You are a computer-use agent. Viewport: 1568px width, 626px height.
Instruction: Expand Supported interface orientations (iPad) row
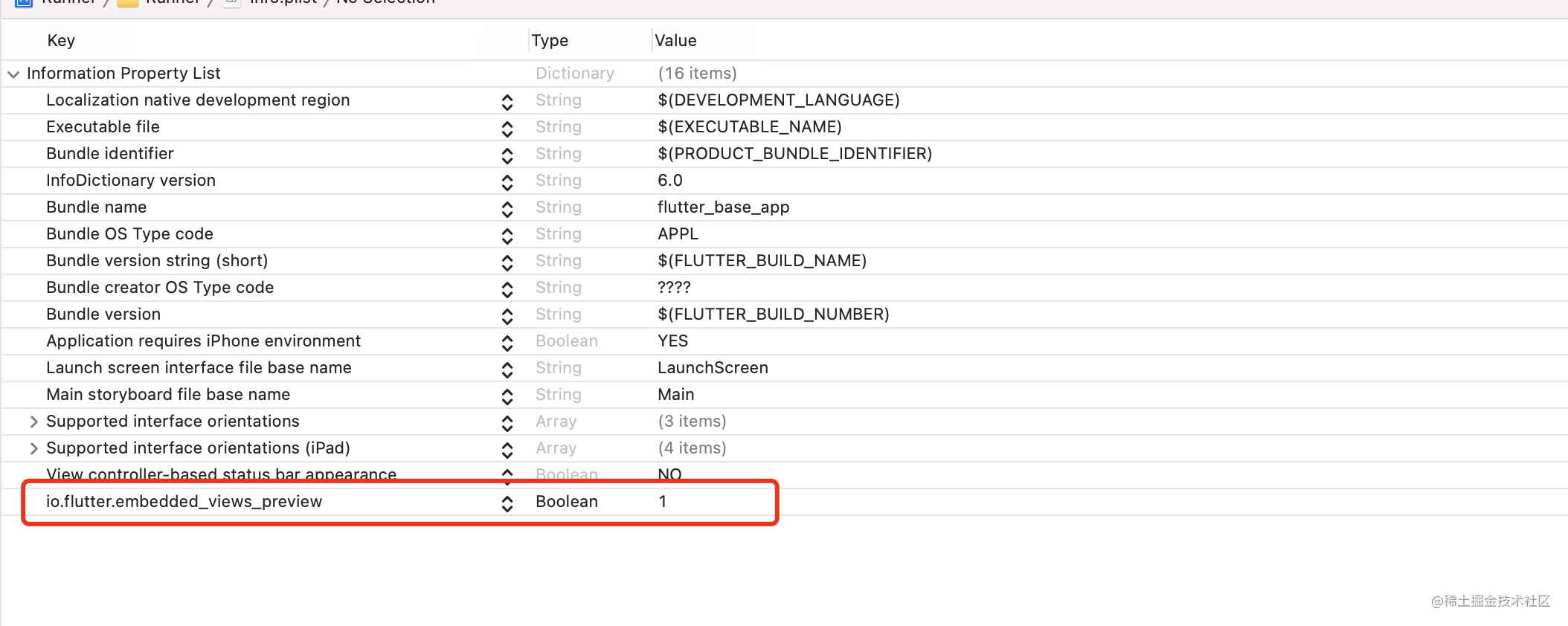33,448
